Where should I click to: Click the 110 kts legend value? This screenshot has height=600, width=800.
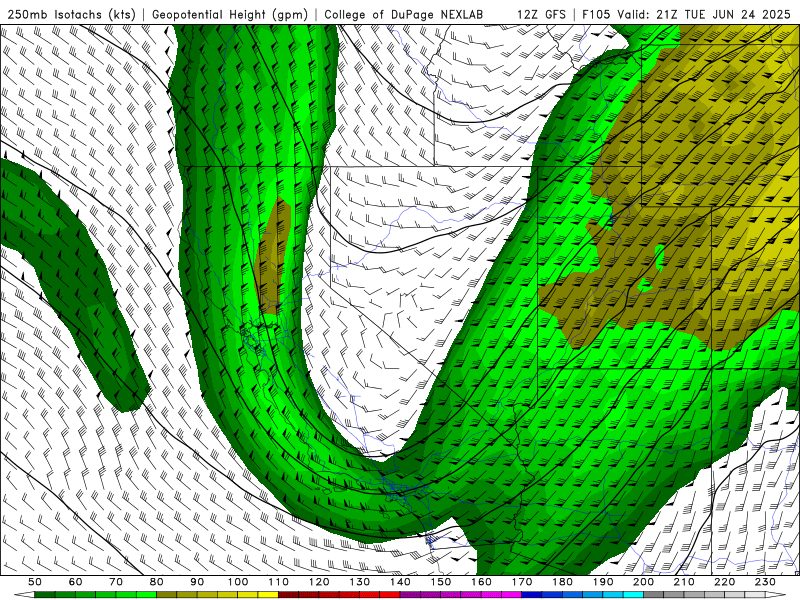click(x=279, y=582)
